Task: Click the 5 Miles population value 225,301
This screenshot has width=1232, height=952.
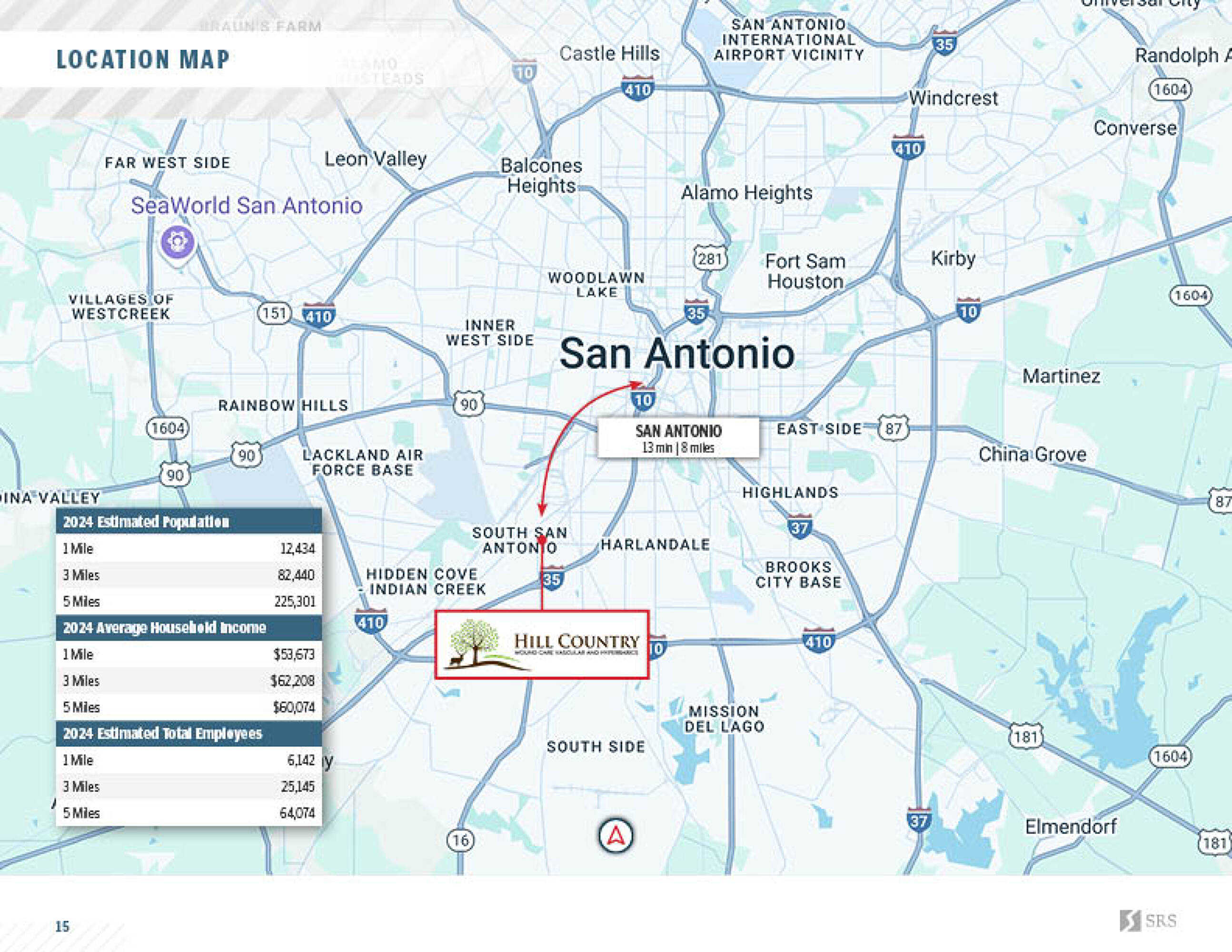Action: pos(295,601)
